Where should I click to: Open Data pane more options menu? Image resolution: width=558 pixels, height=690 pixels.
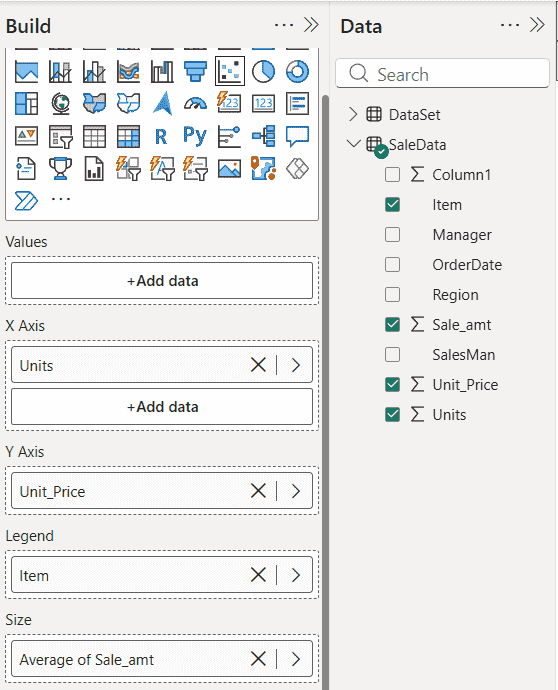(510, 25)
